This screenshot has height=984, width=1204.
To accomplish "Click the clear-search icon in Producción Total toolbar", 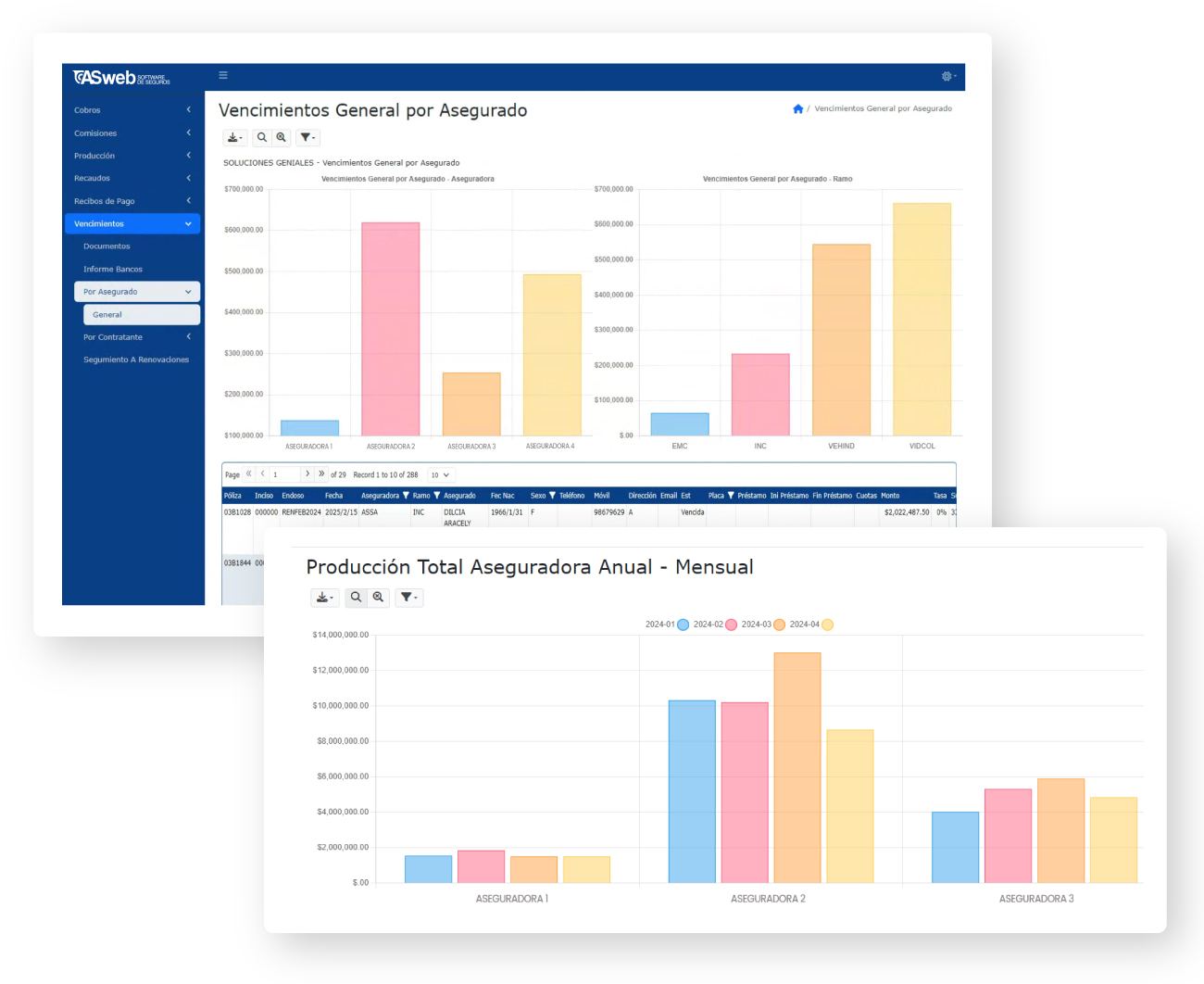I will click(x=378, y=598).
